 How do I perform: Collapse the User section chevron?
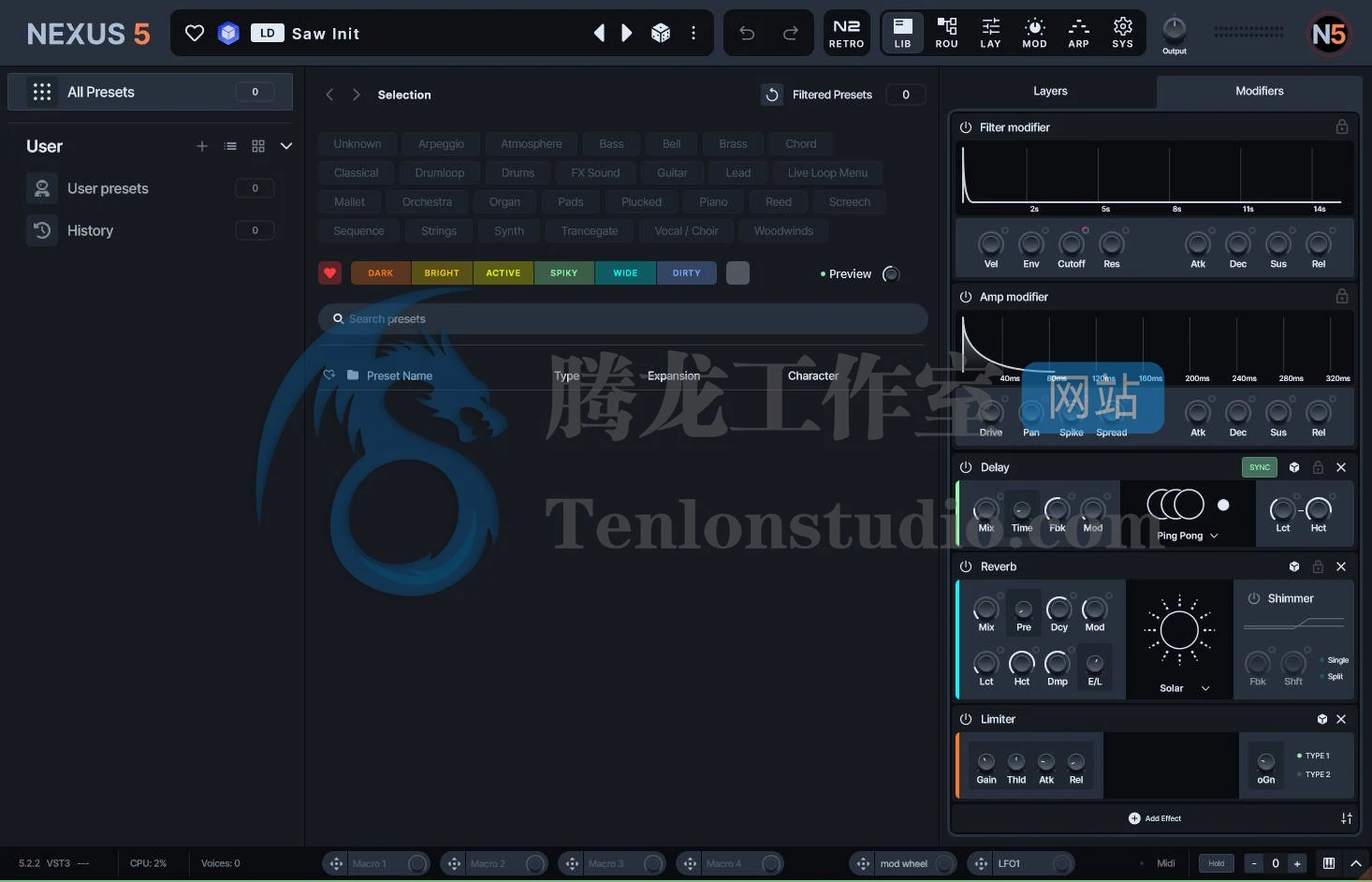[286, 146]
